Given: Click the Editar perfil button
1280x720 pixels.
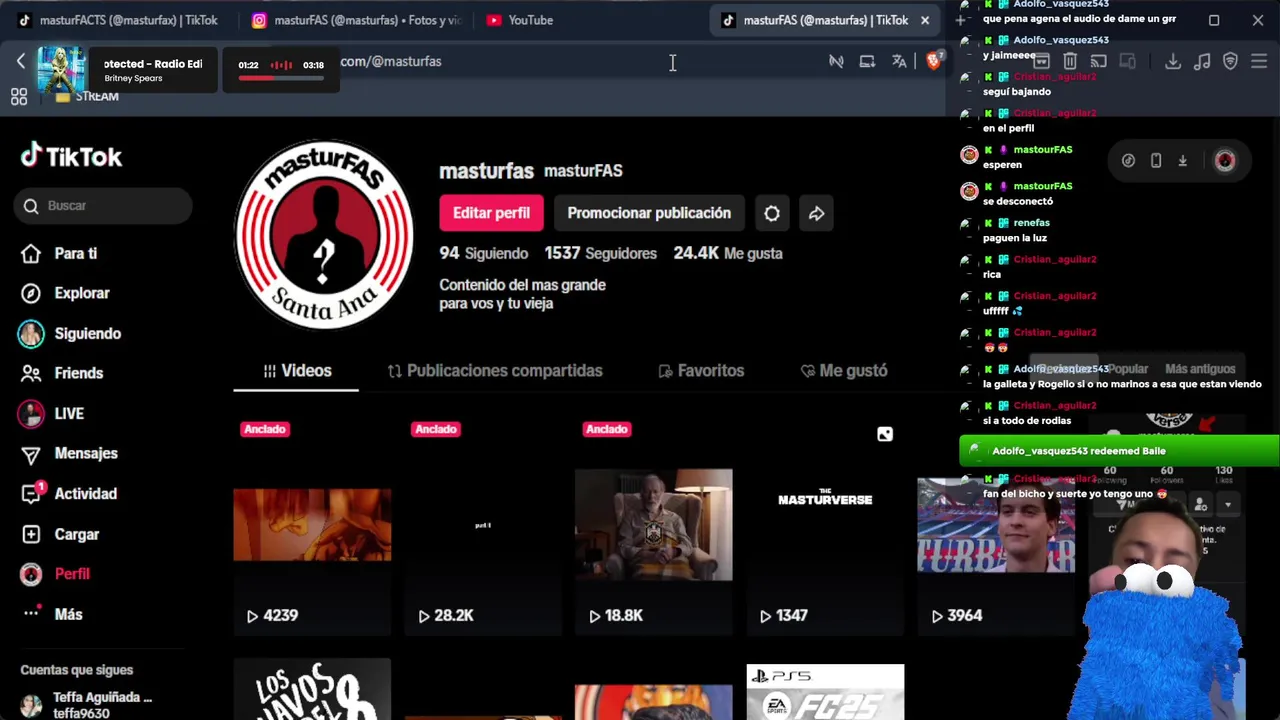Looking at the screenshot, I should click(491, 213).
